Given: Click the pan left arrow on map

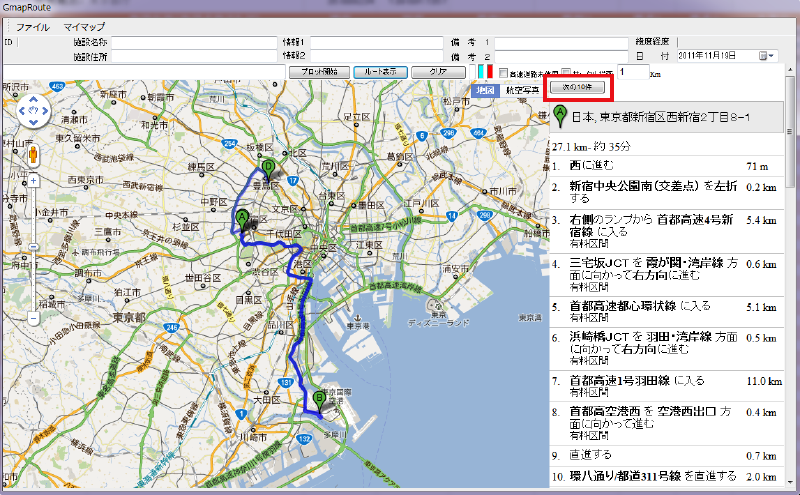Looking at the screenshot, I should 22,109.
